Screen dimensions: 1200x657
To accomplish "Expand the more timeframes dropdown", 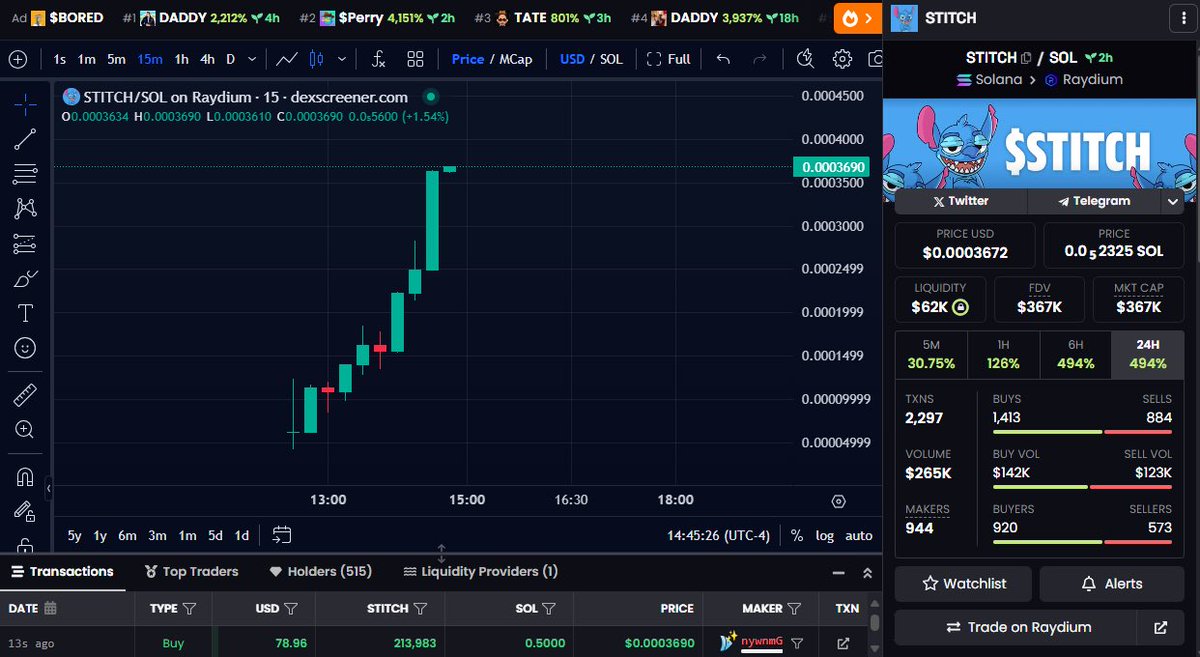I will (252, 59).
